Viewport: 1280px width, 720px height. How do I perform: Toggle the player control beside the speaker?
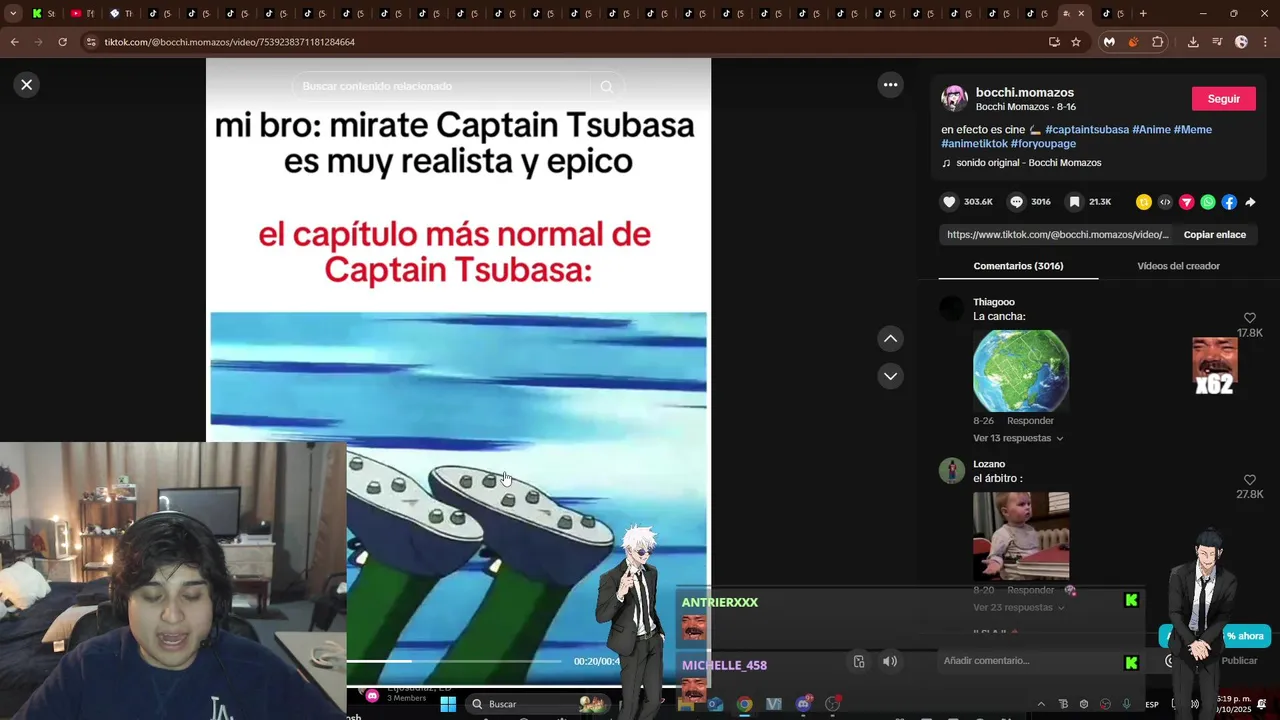tap(859, 661)
